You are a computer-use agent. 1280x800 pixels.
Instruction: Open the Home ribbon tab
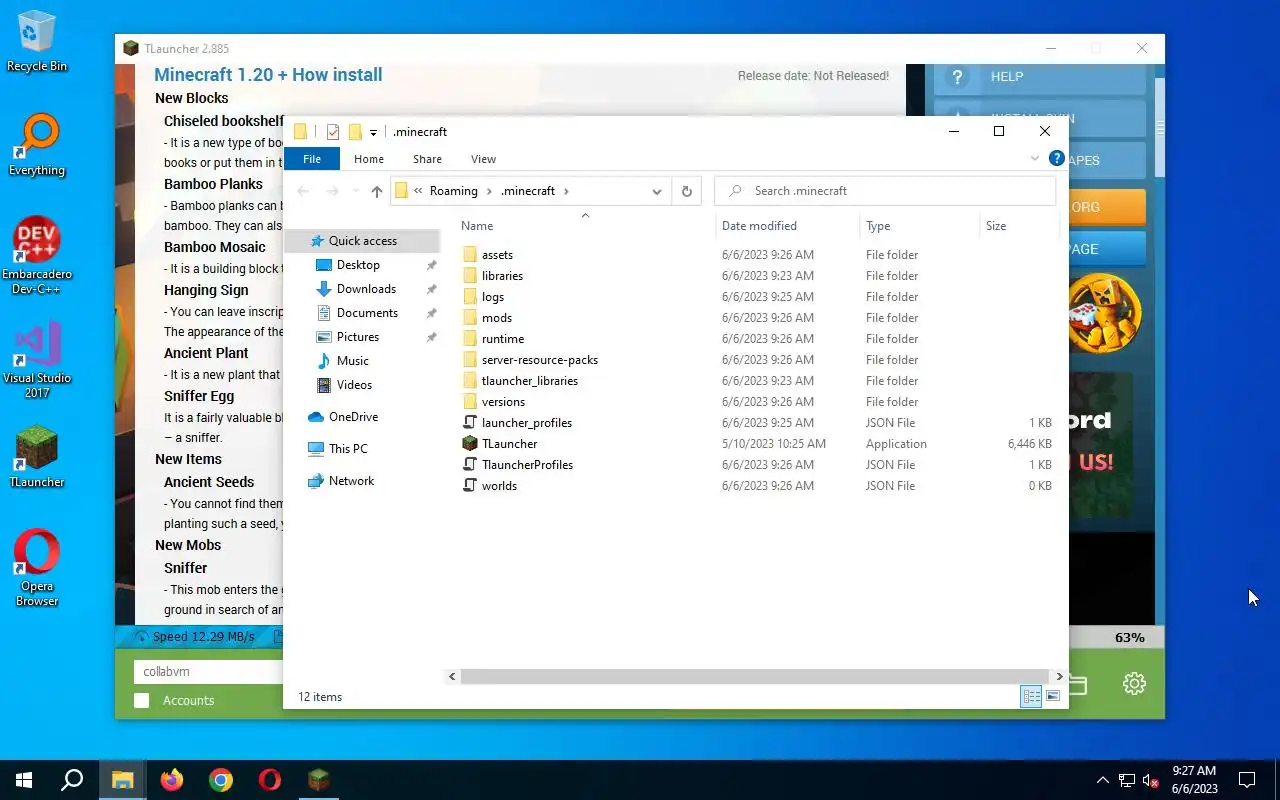point(369,159)
